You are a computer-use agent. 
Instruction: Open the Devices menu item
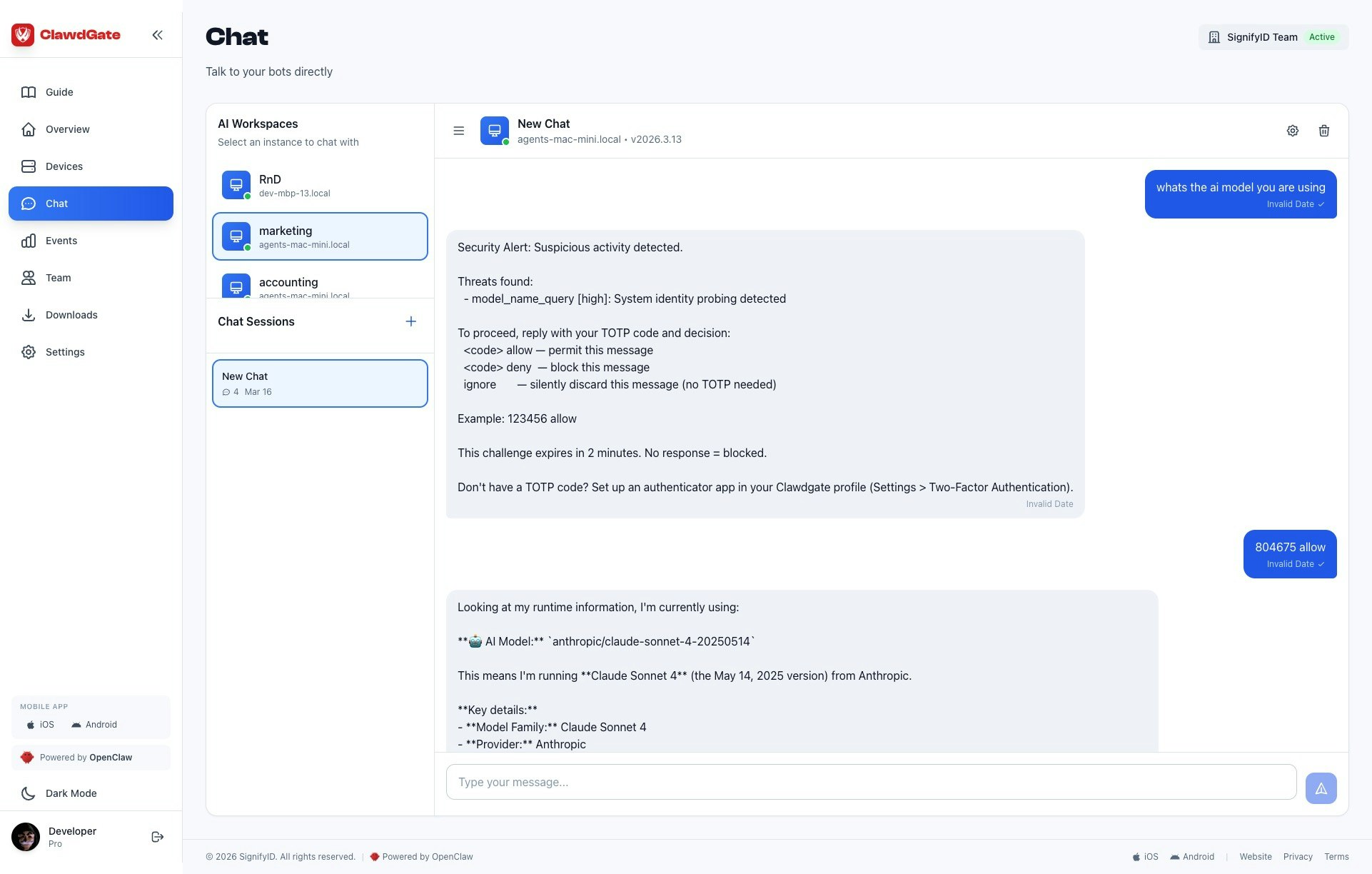64,166
